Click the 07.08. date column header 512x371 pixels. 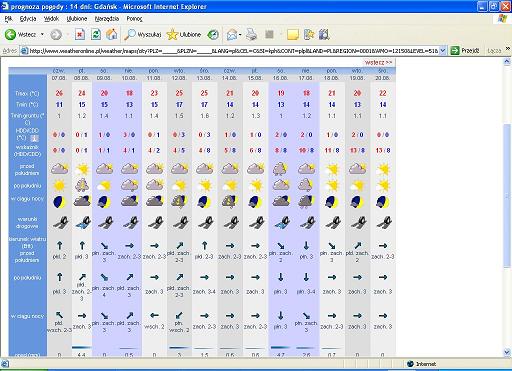click(59, 78)
